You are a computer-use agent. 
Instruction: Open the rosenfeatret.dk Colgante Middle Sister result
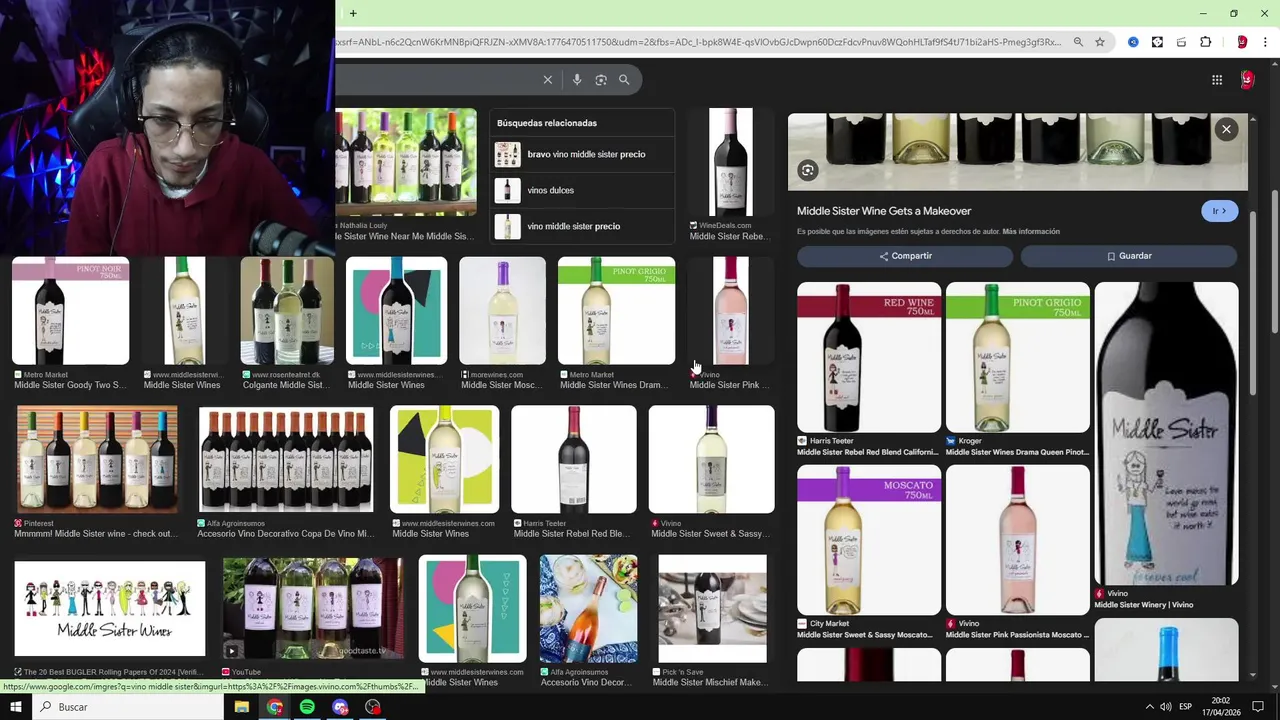[287, 311]
